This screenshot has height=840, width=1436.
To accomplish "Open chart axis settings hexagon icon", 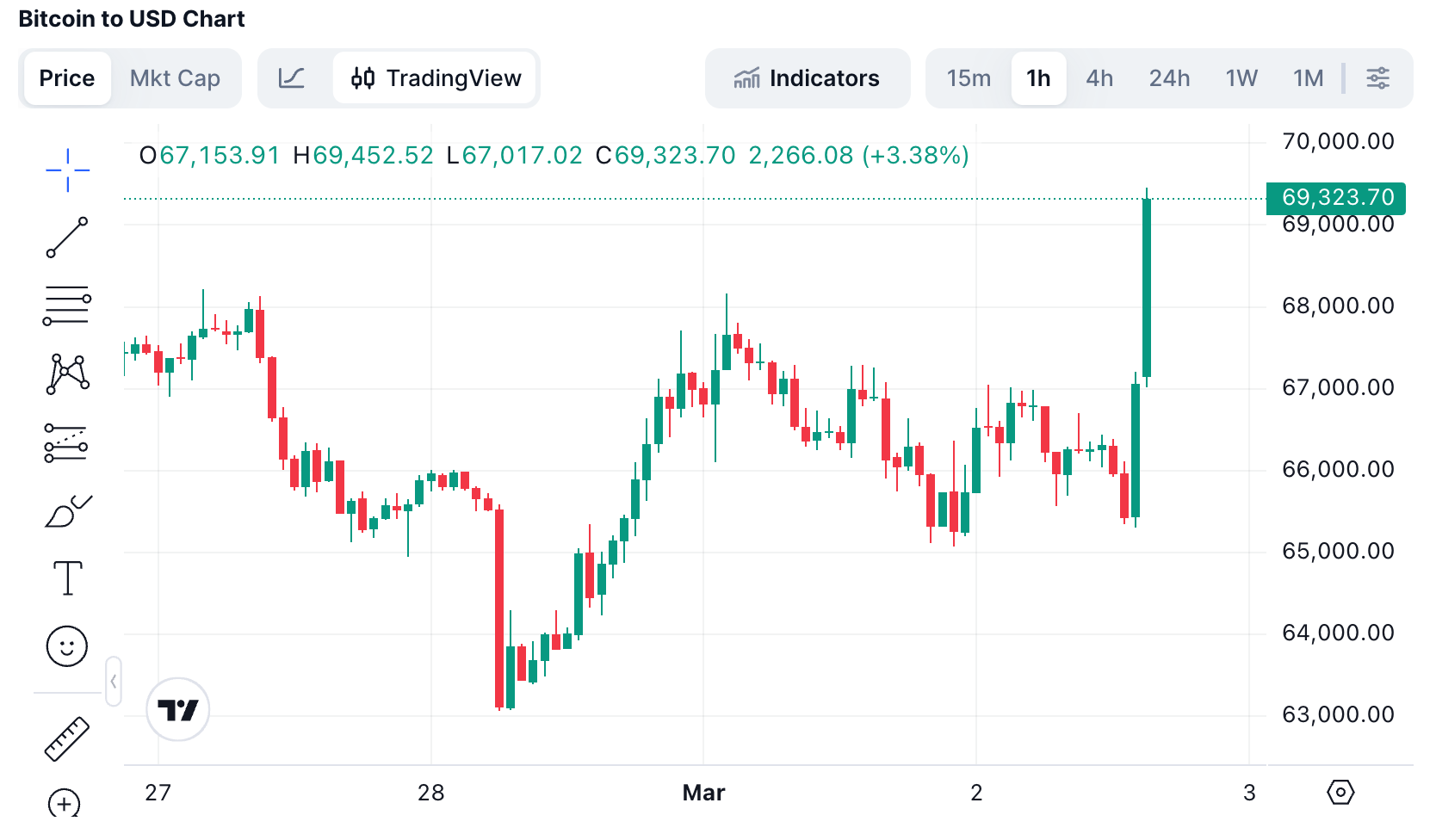I will 1340,792.
